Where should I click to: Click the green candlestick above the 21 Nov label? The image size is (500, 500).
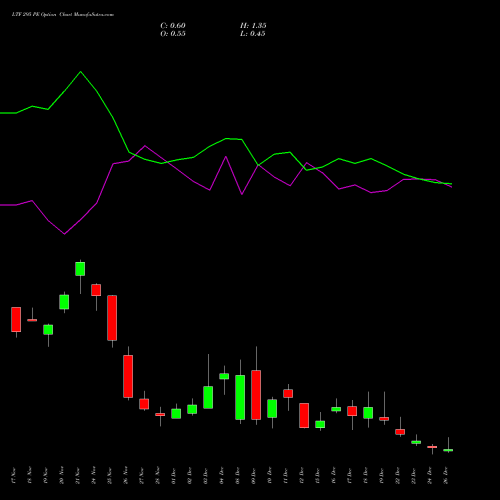point(80,269)
